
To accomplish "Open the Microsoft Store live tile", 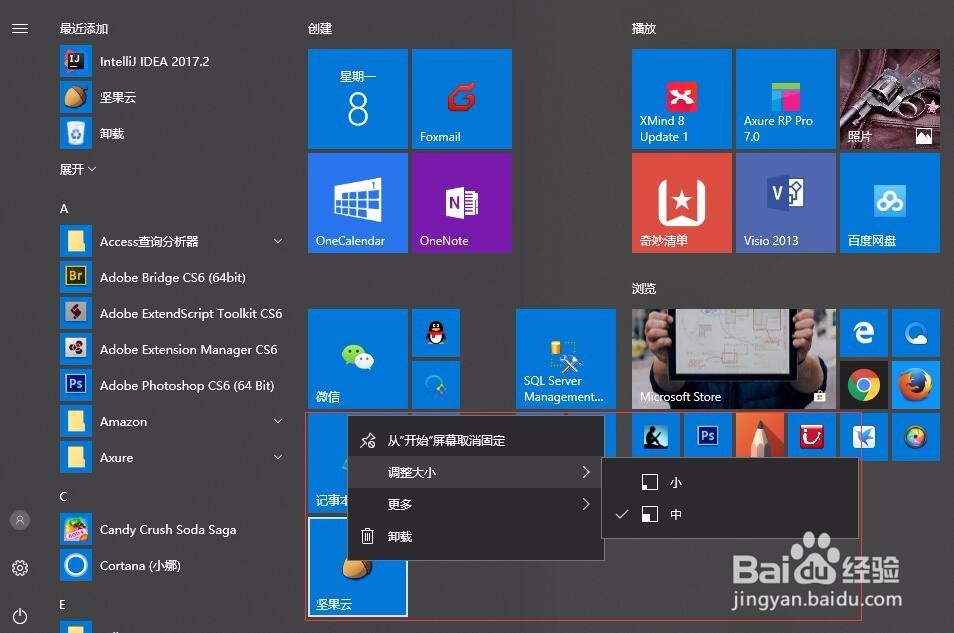I will point(734,358).
